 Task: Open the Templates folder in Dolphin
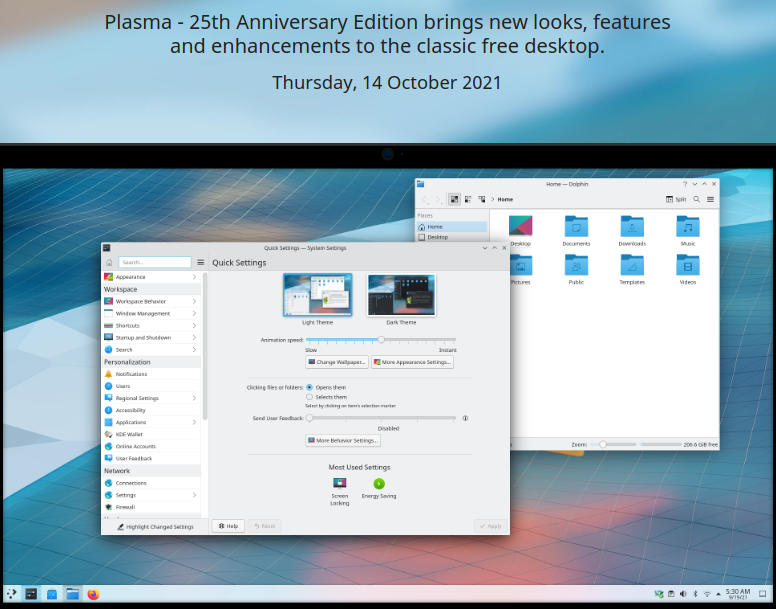632,269
